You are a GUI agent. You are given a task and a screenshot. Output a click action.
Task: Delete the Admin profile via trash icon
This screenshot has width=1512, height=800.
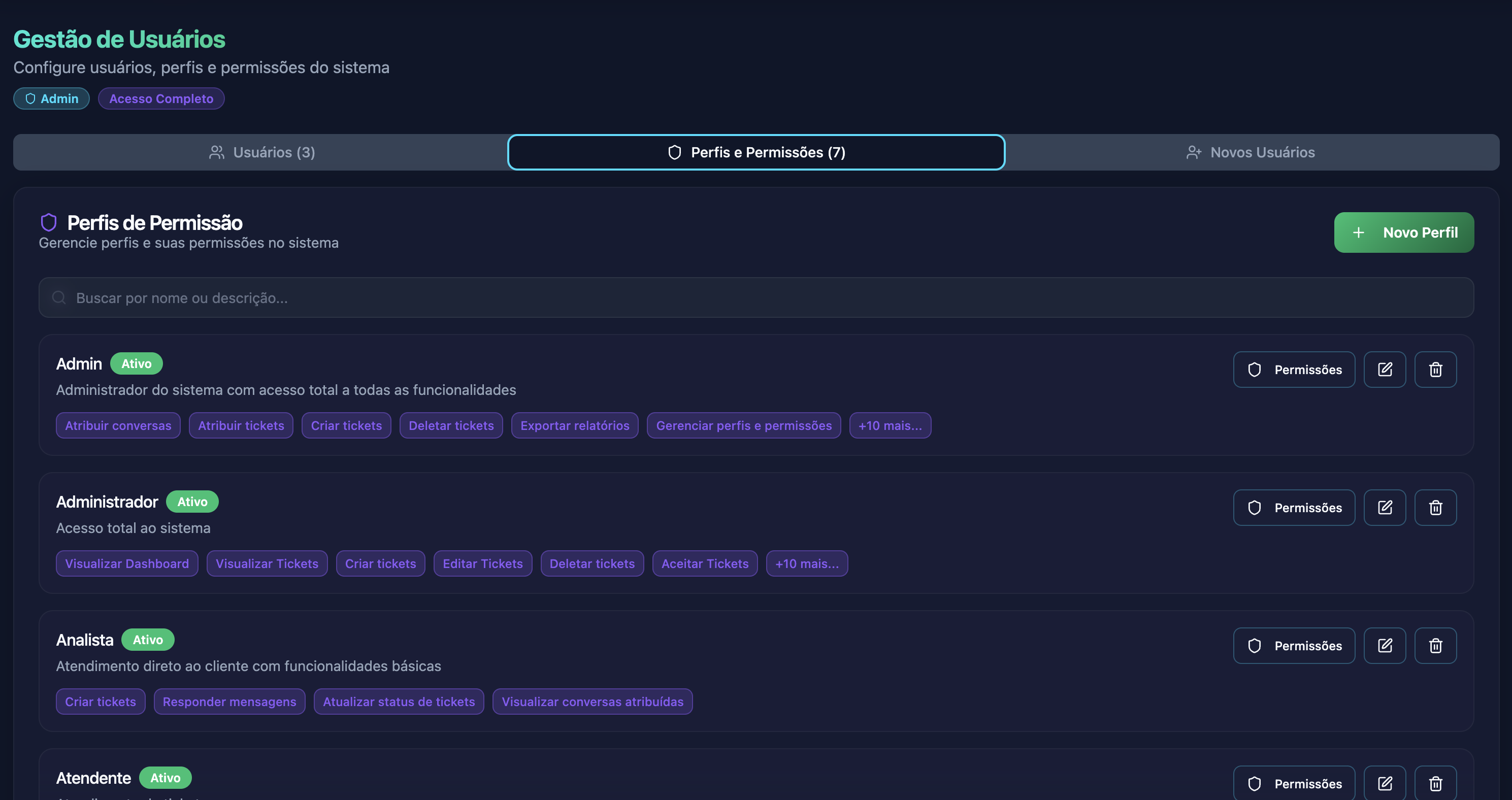point(1435,369)
